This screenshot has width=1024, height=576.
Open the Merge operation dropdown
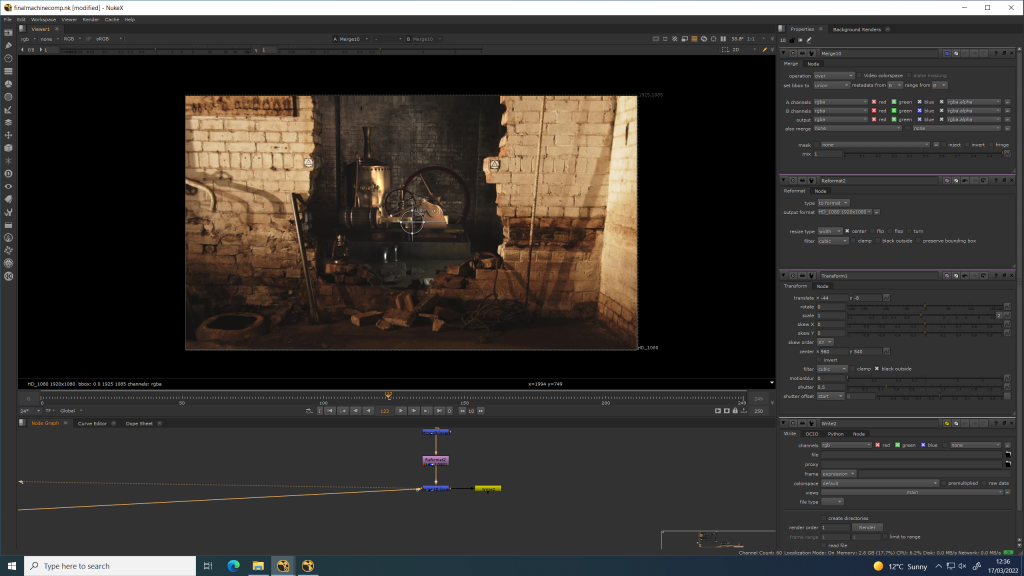pyautogui.click(x=834, y=76)
